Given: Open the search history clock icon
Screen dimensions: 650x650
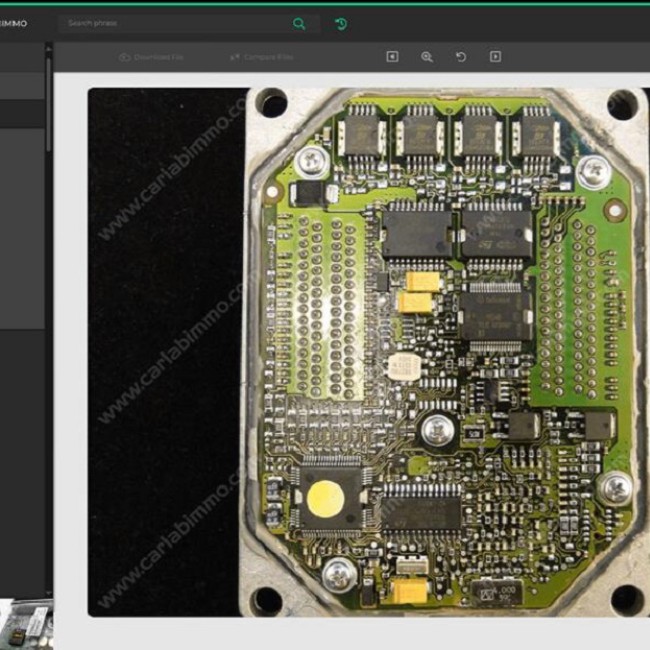Looking at the screenshot, I should click(341, 24).
